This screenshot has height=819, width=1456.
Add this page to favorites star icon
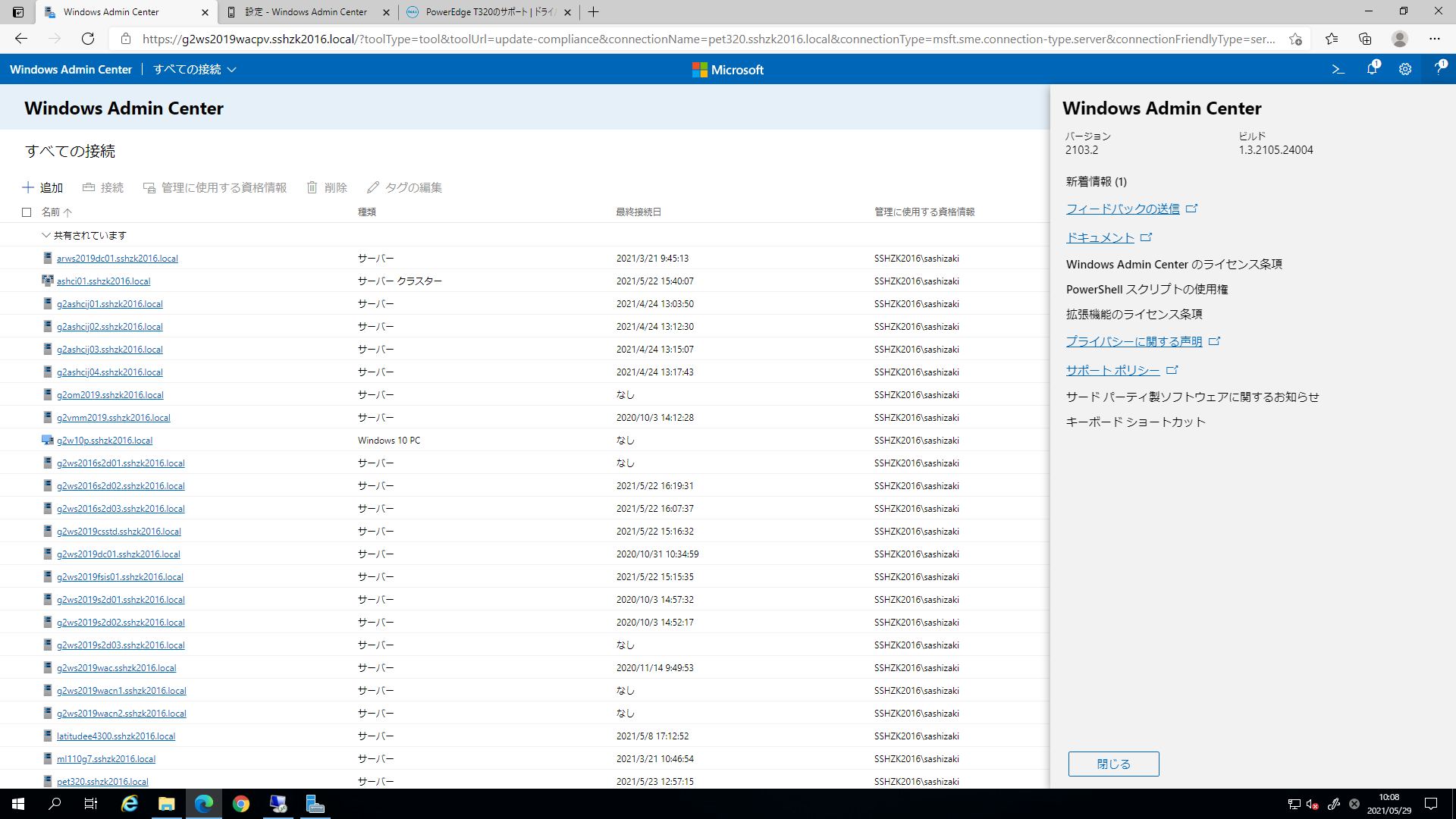coord(1295,39)
